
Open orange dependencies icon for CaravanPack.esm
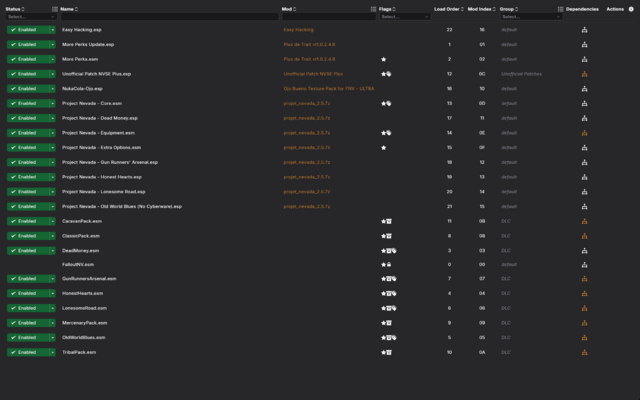[584, 221]
